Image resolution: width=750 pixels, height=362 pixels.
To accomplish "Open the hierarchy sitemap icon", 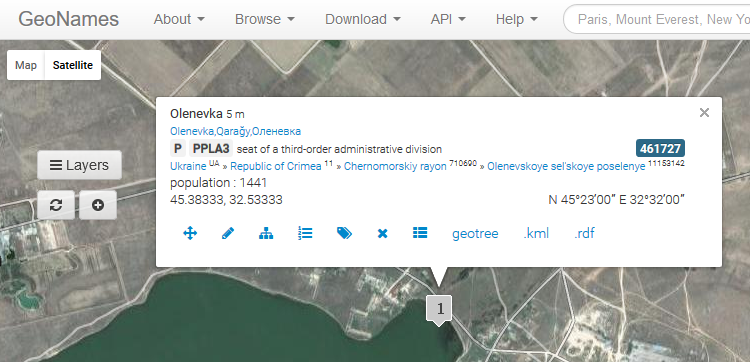I will [266, 233].
